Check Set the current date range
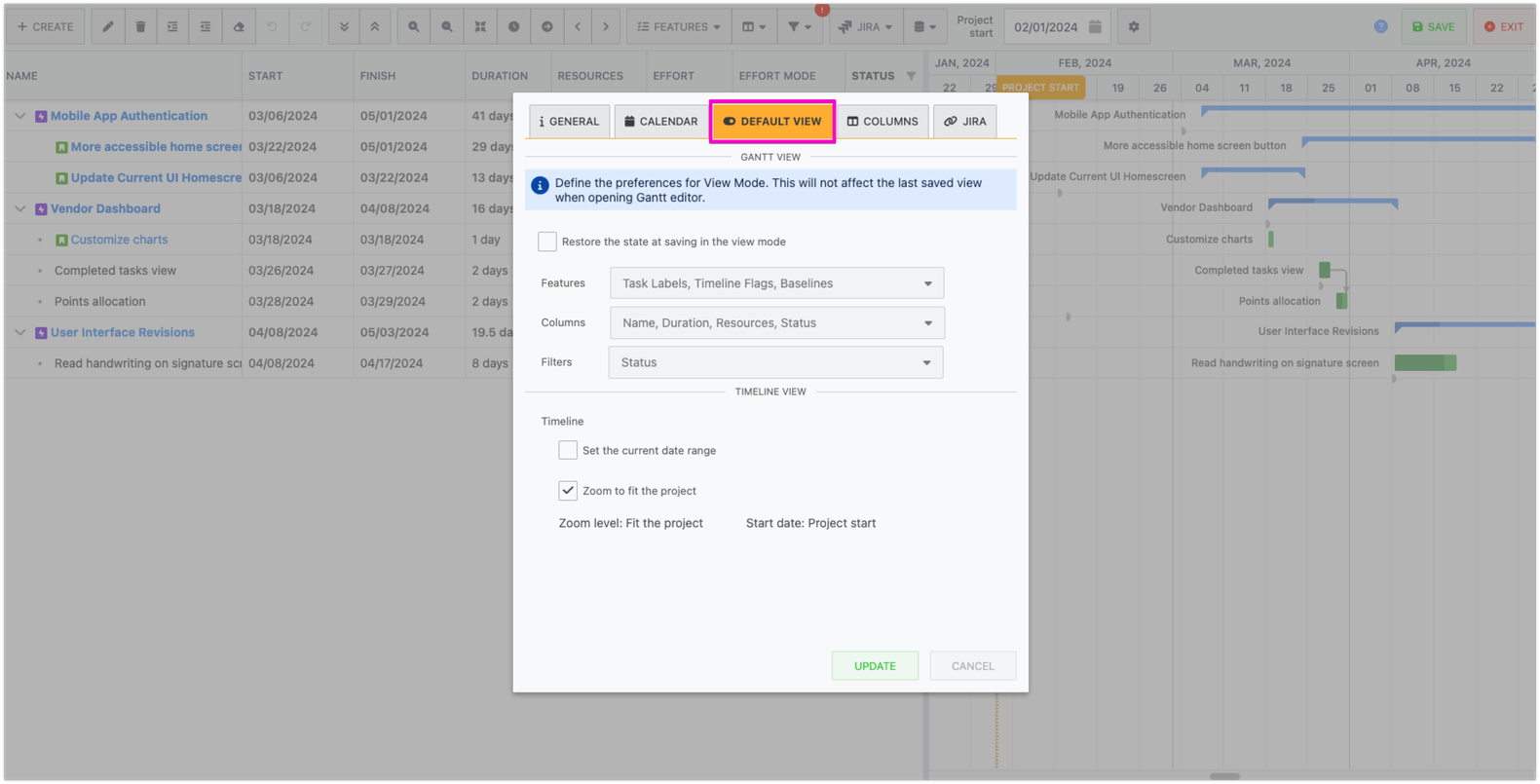This screenshot has width=1540, height=784. (x=568, y=450)
